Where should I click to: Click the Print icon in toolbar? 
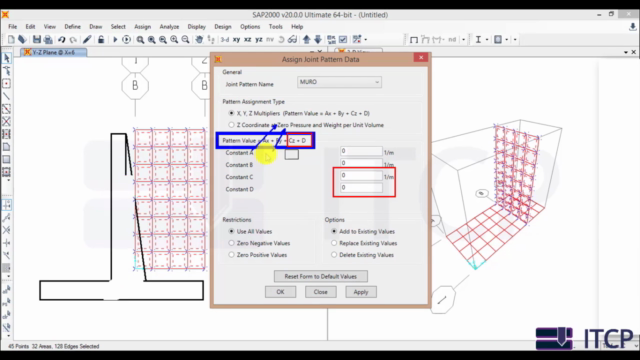coord(48,39)
